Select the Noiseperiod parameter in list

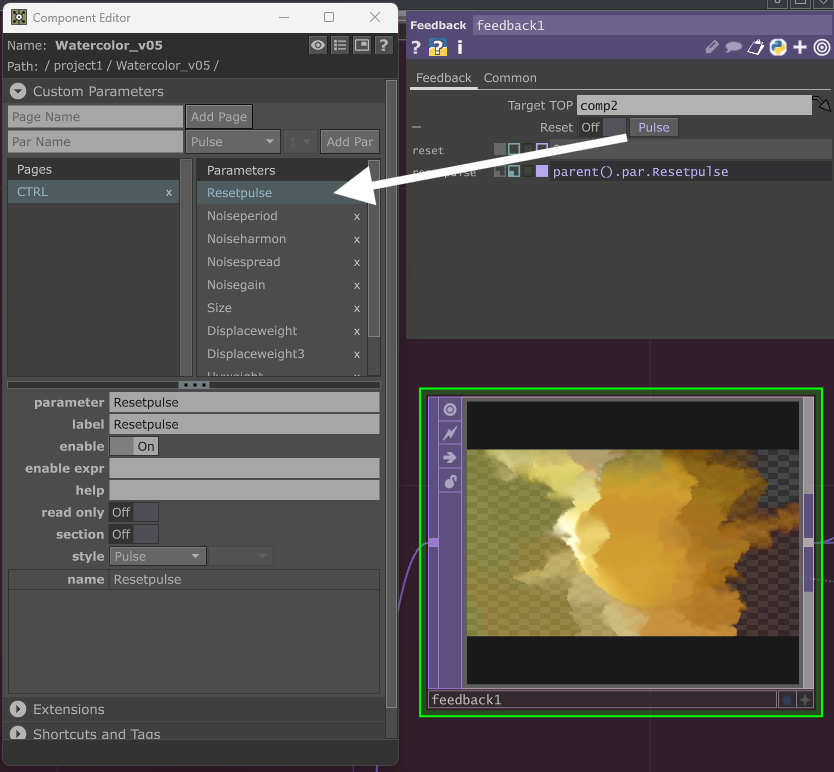[x=282, y=216]
